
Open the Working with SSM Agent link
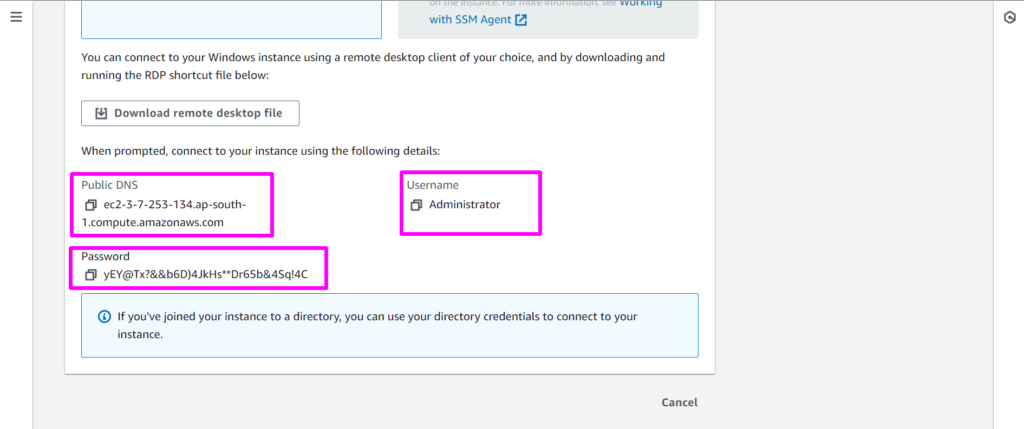click(x=470, y=20)
